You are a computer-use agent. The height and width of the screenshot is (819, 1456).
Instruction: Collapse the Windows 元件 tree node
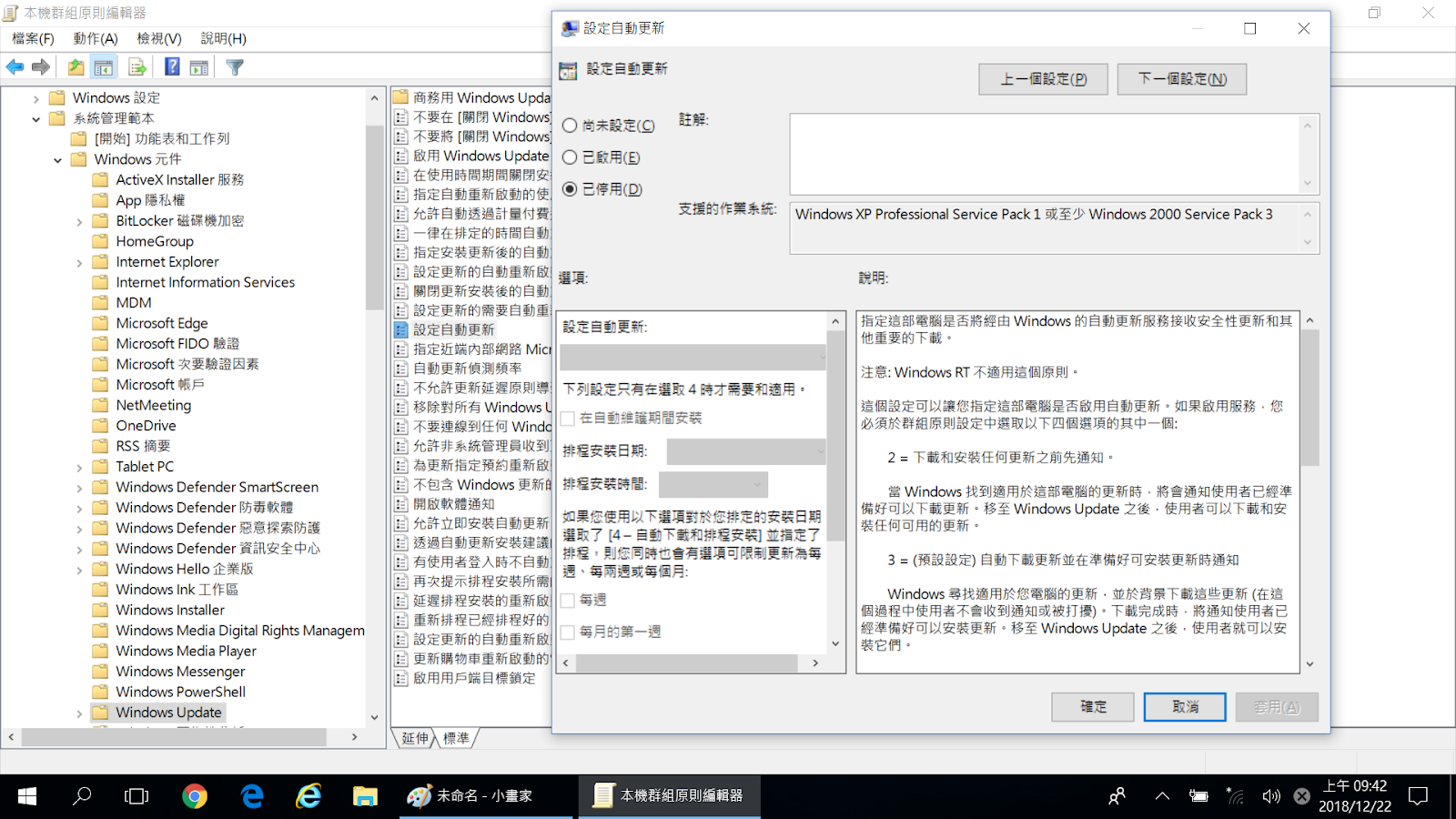tap(57, 160)
